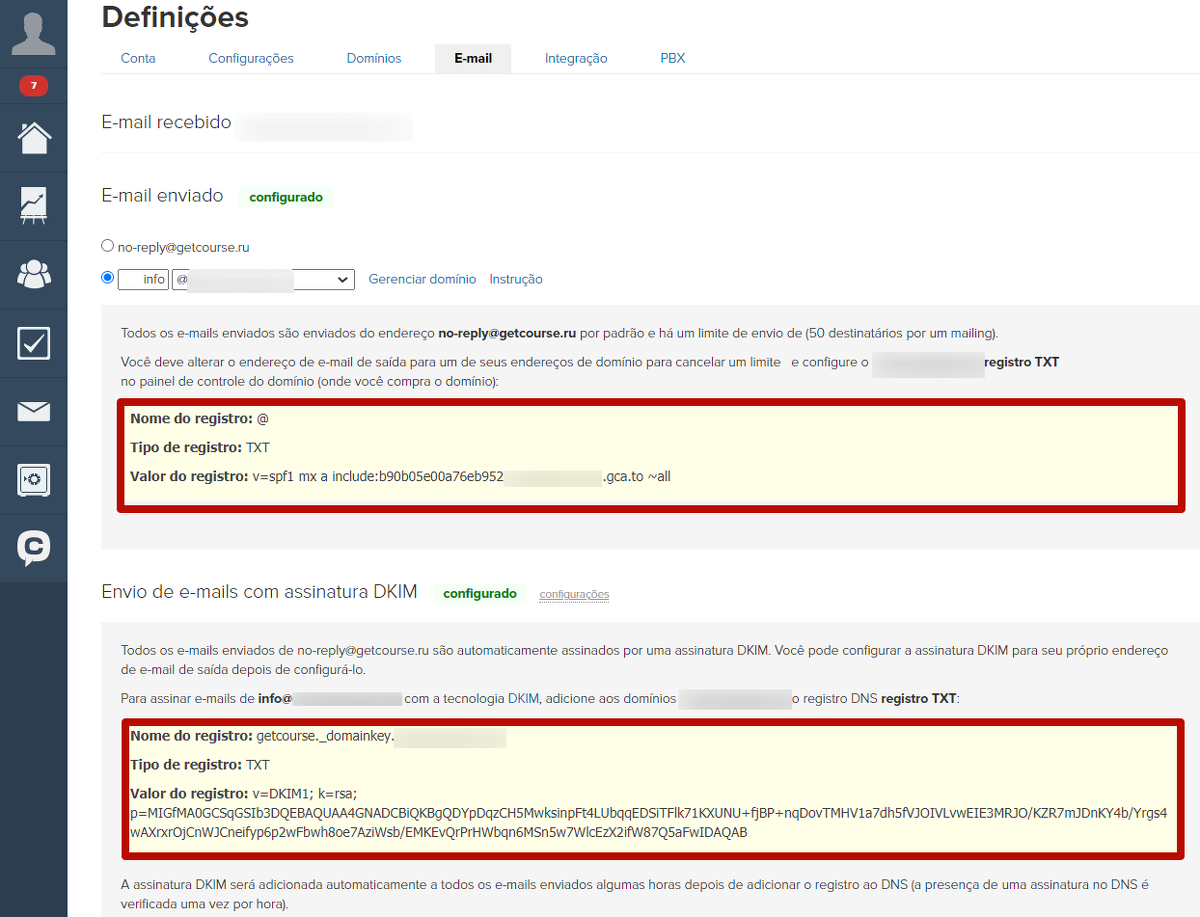Open the mail envelope icon in sidebar
This screenshot has width=1200, height=917.
coord(33,411)
